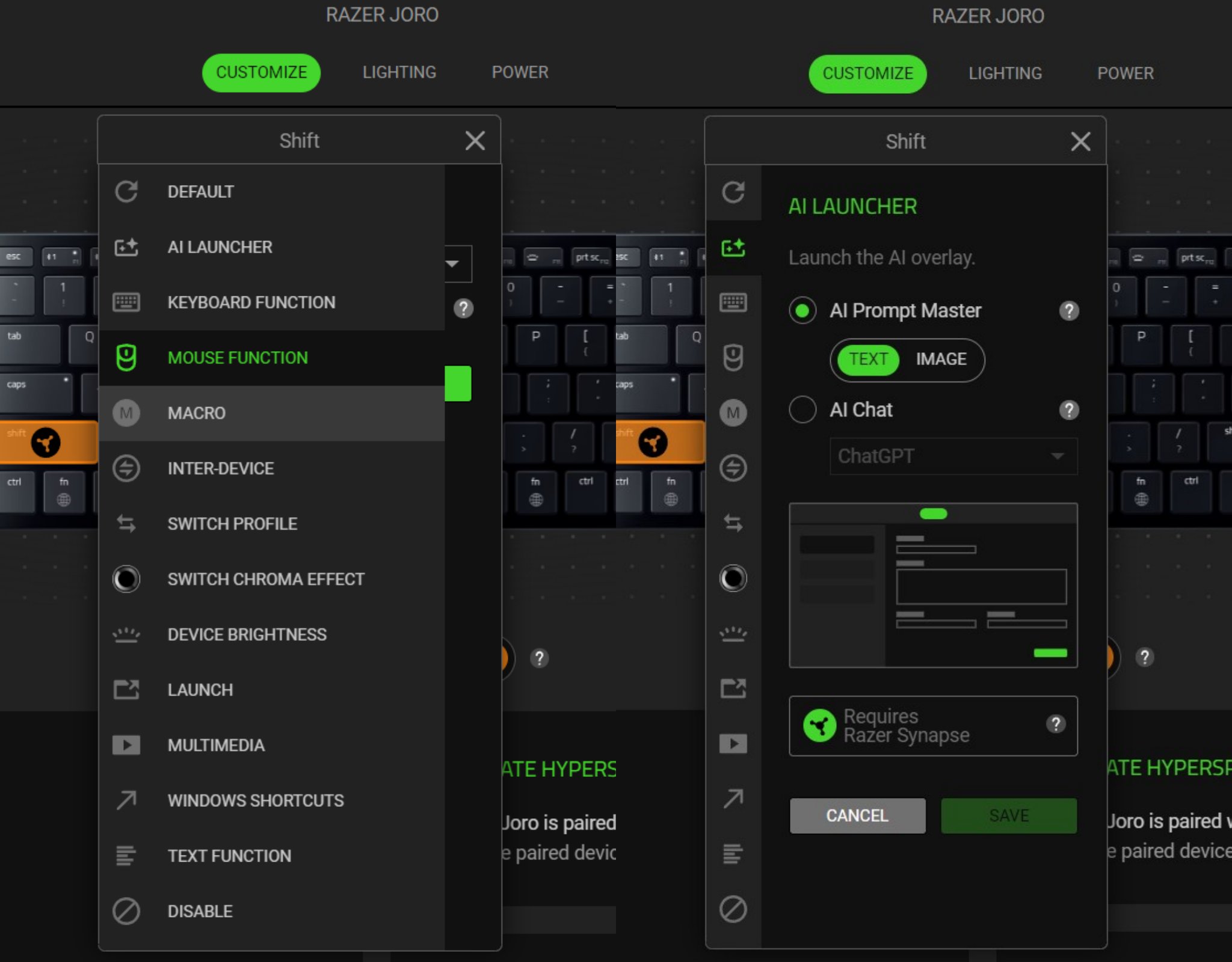Open CUSTOMIZE tab in left window
This screenshot has height=962, width=1232.
pos(261,72)
